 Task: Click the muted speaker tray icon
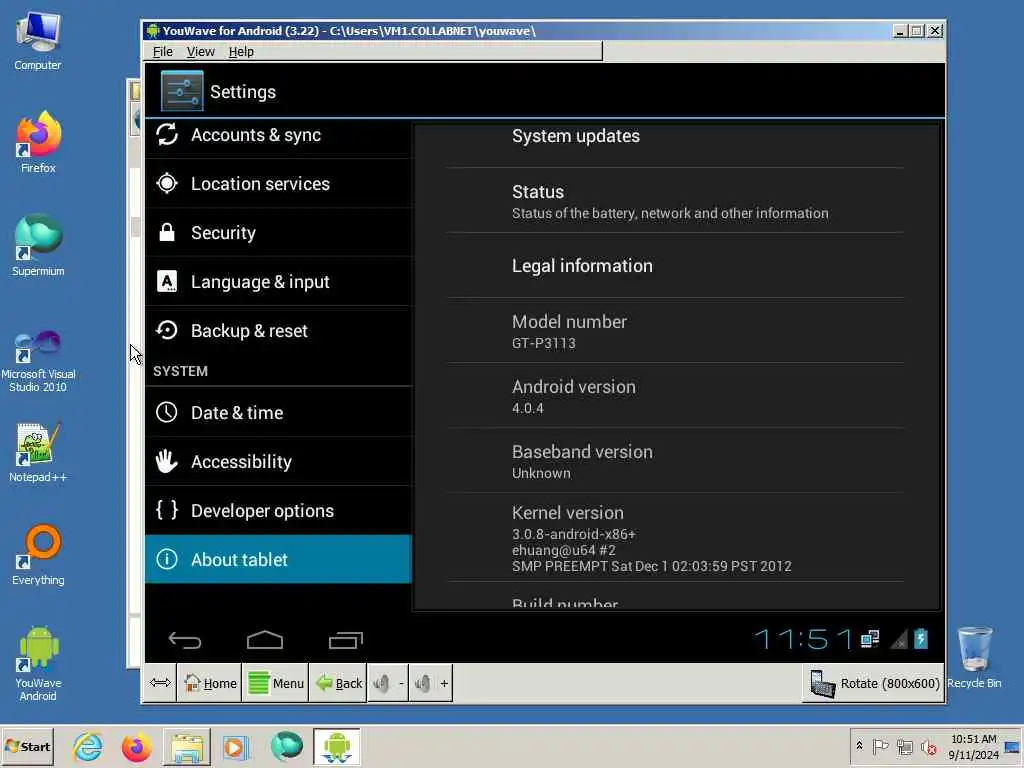tap(928, 746)
